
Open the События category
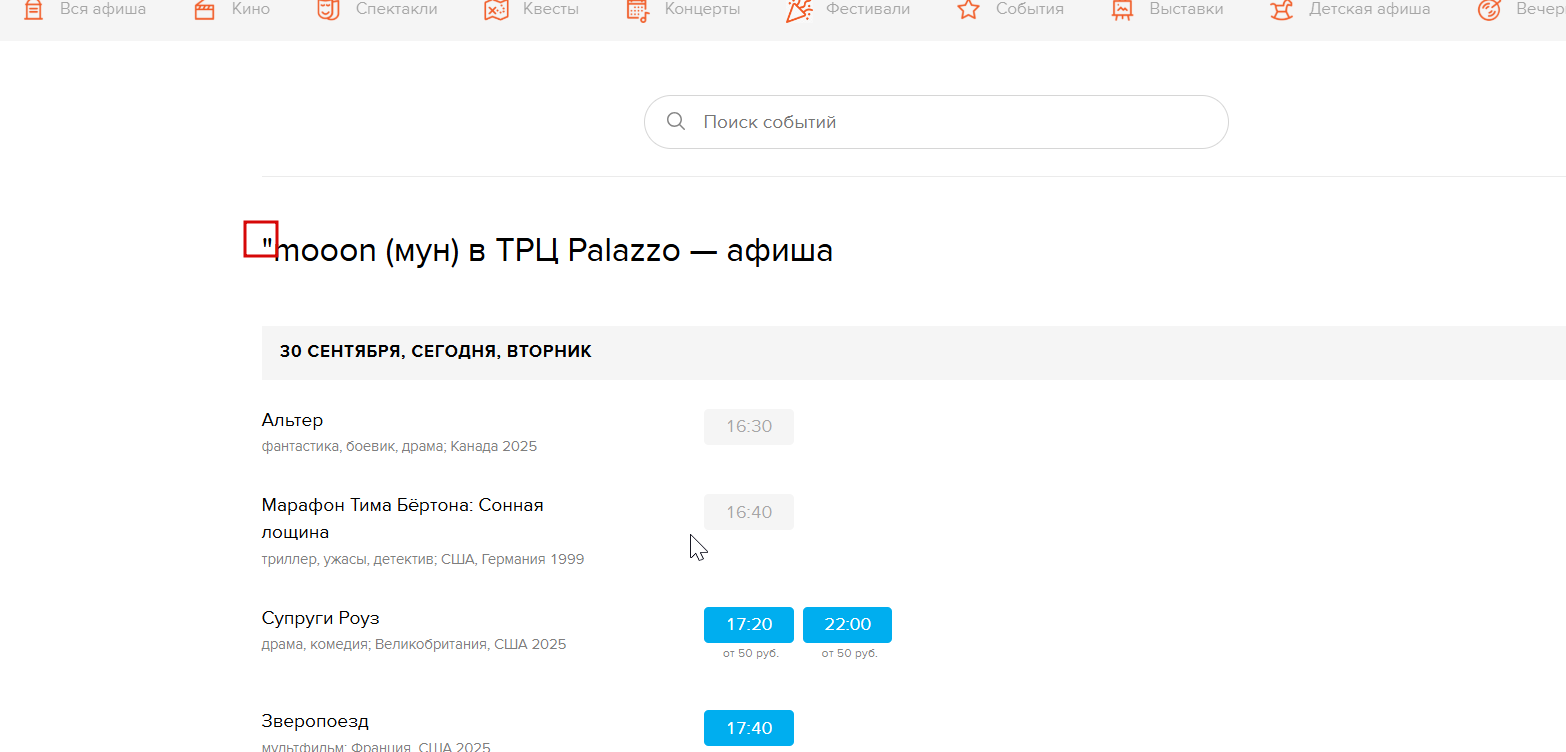(1030, 9)
